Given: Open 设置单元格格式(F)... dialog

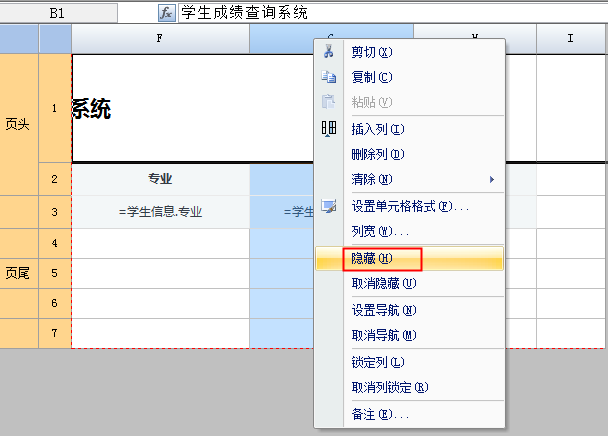Looking at the screenshot, I should 409,206.
